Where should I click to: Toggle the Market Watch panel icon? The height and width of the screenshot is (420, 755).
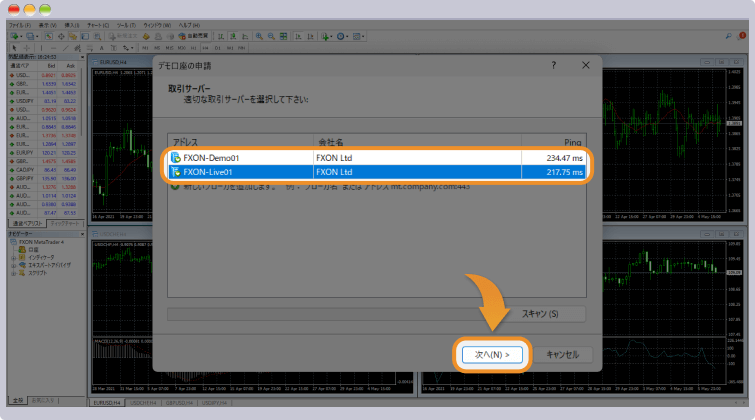(49, 36)
